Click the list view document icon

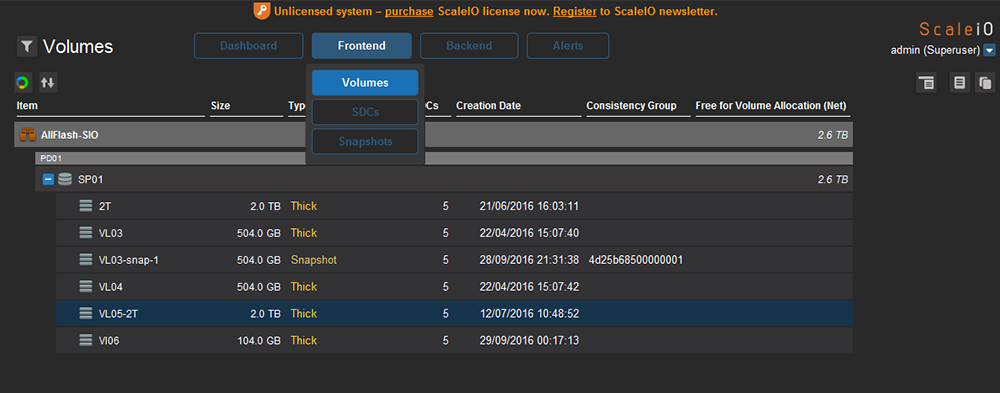point(960,82)
